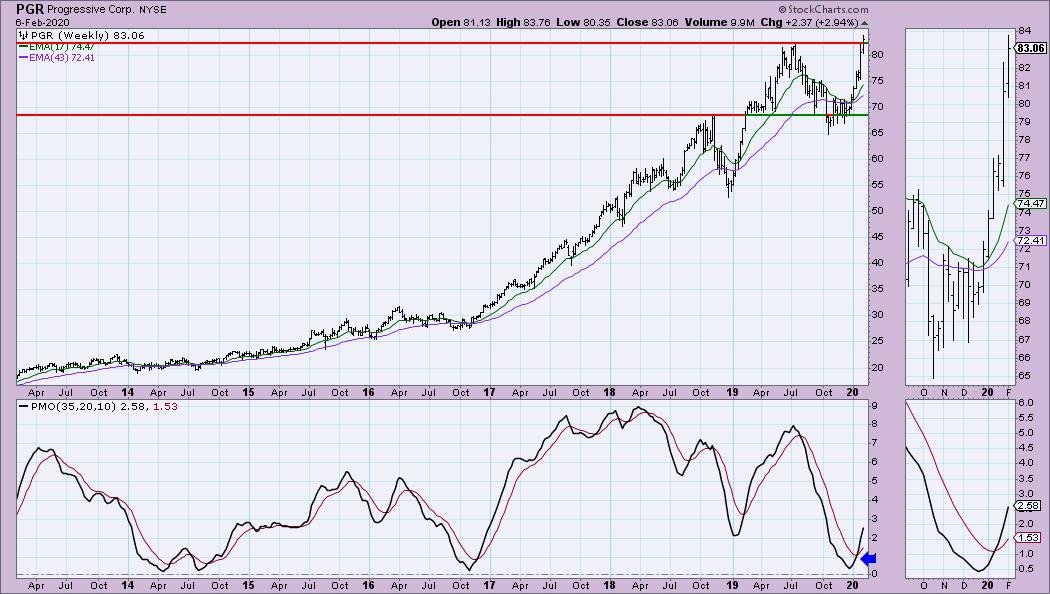Screen dimensions: 1050x594
Task: Click the Chg +2.37 (+2.94%) value
Action: (810, 22)
